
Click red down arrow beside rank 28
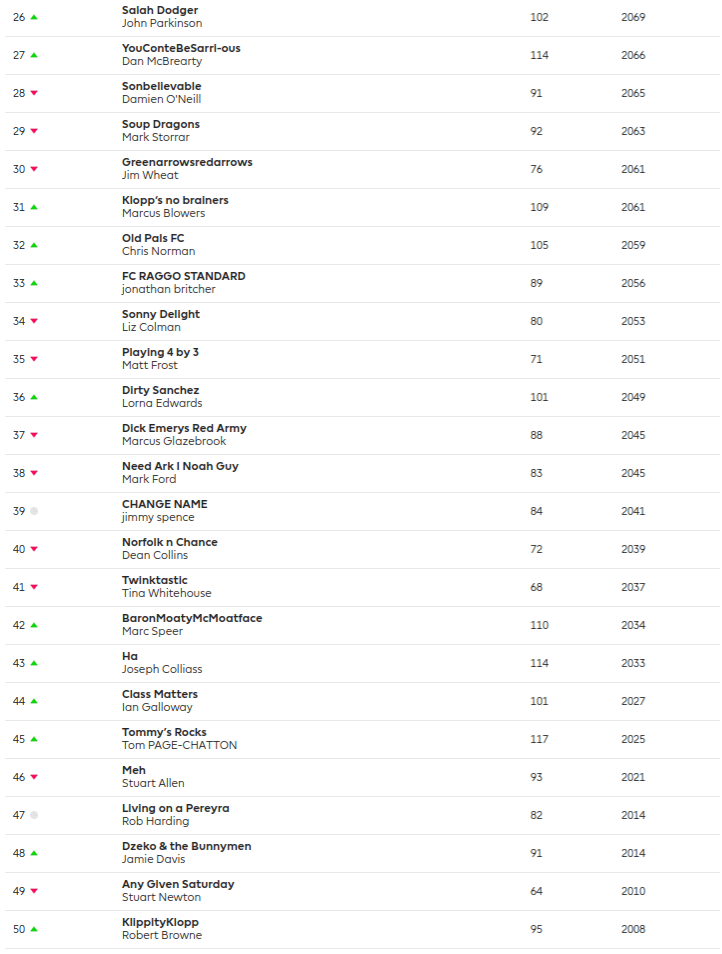(34, 93)
